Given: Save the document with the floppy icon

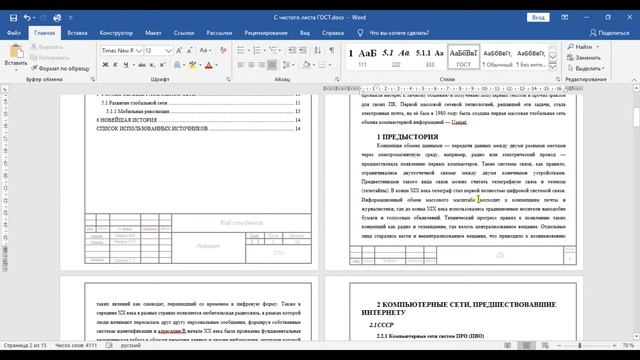Looking at the screenshot, I should 13,18.
